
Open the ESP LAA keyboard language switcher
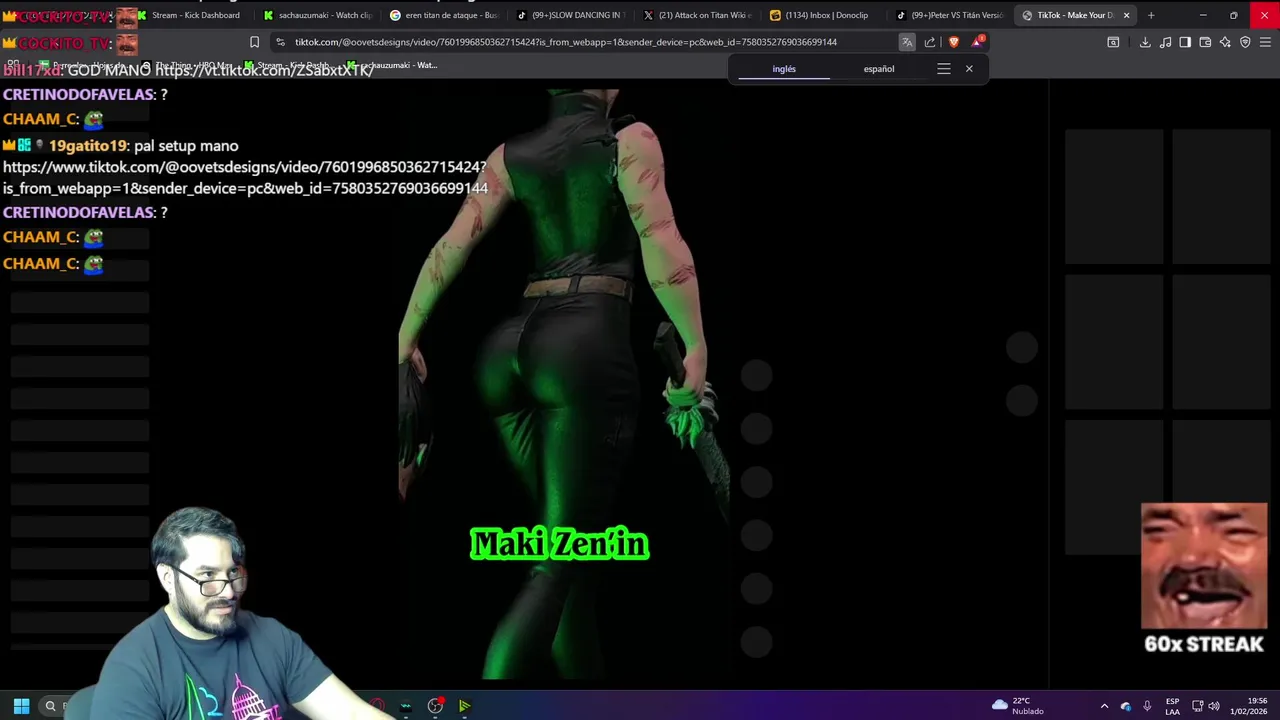pyautogui.click(x=1172, y=705)
